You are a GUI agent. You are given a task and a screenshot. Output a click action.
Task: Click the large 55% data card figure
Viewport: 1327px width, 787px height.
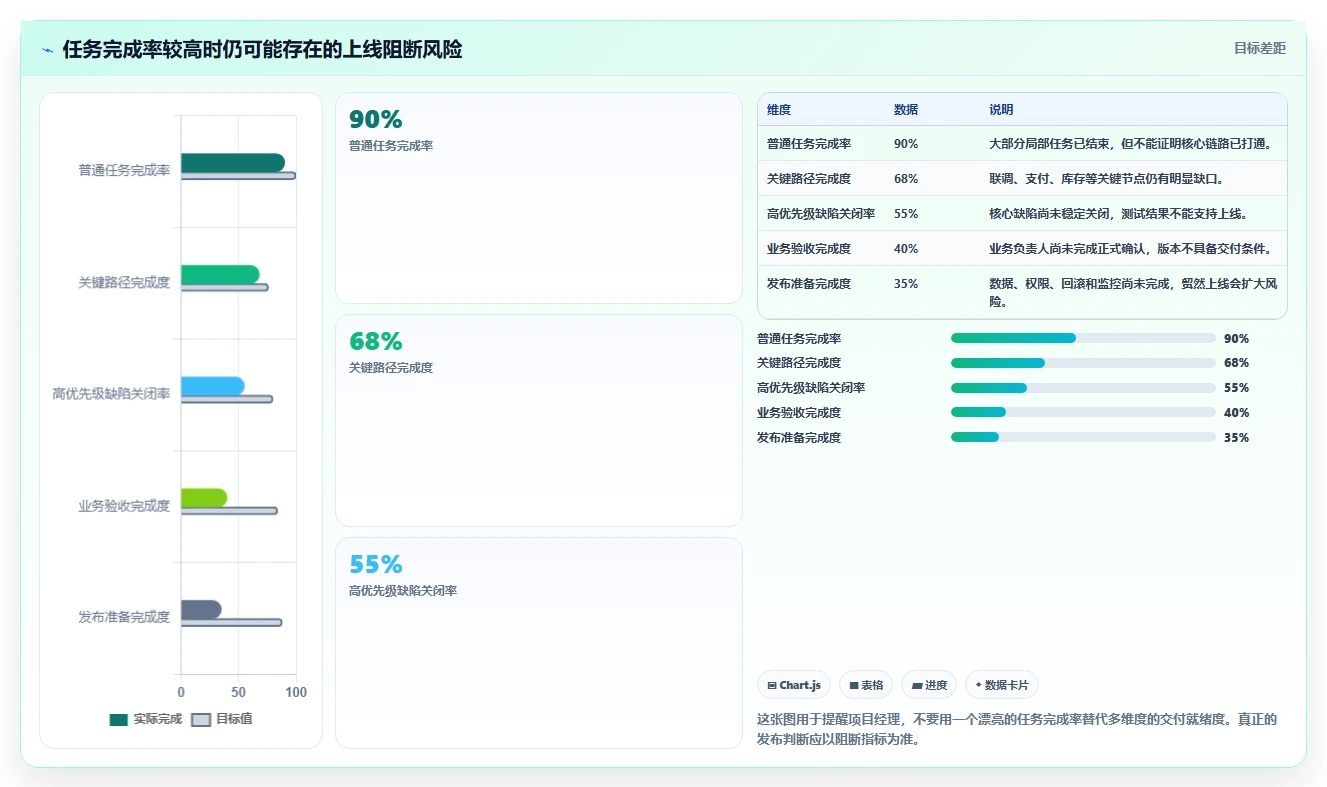(376, 565)
